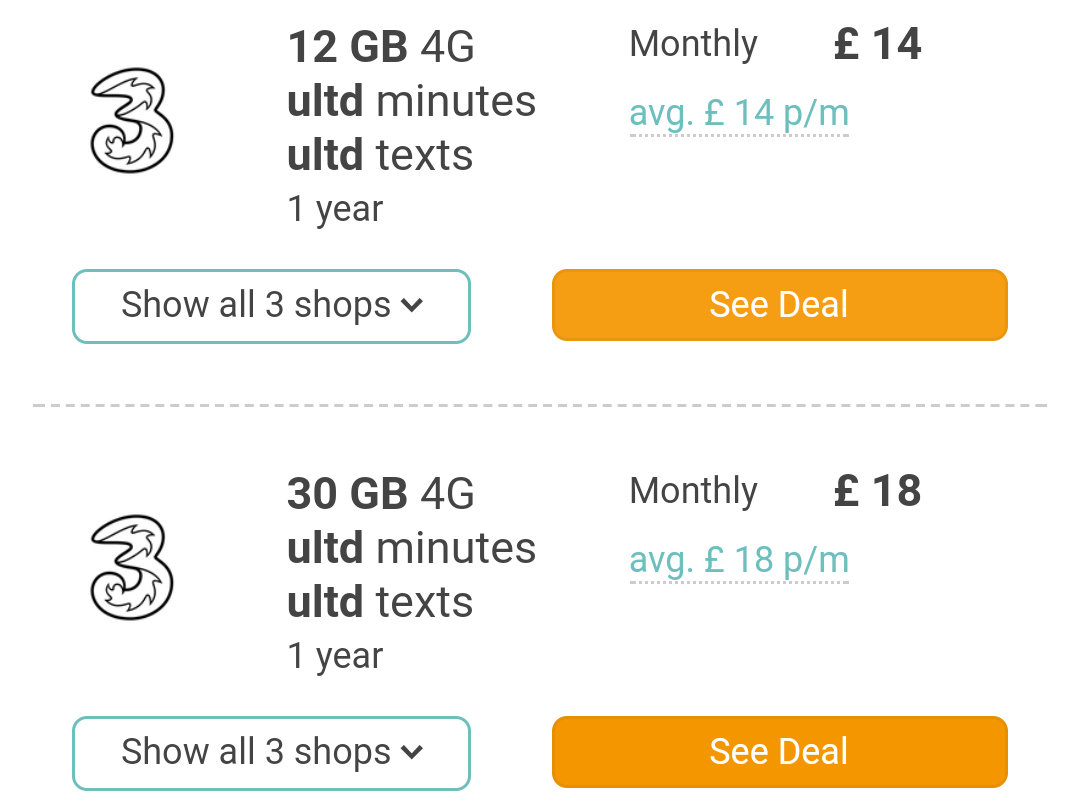Click ultd minutes in the 12 GB plan
1080x807 pixels.
[x=411, y=101]
